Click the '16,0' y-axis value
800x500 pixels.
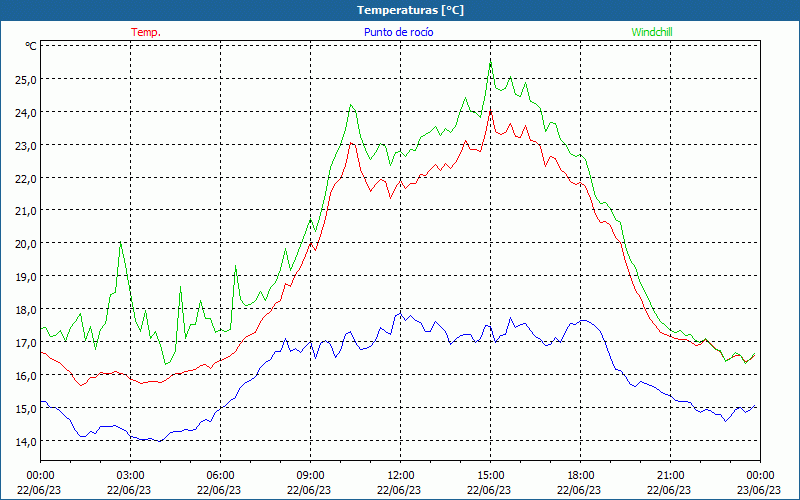pos(28,376)
